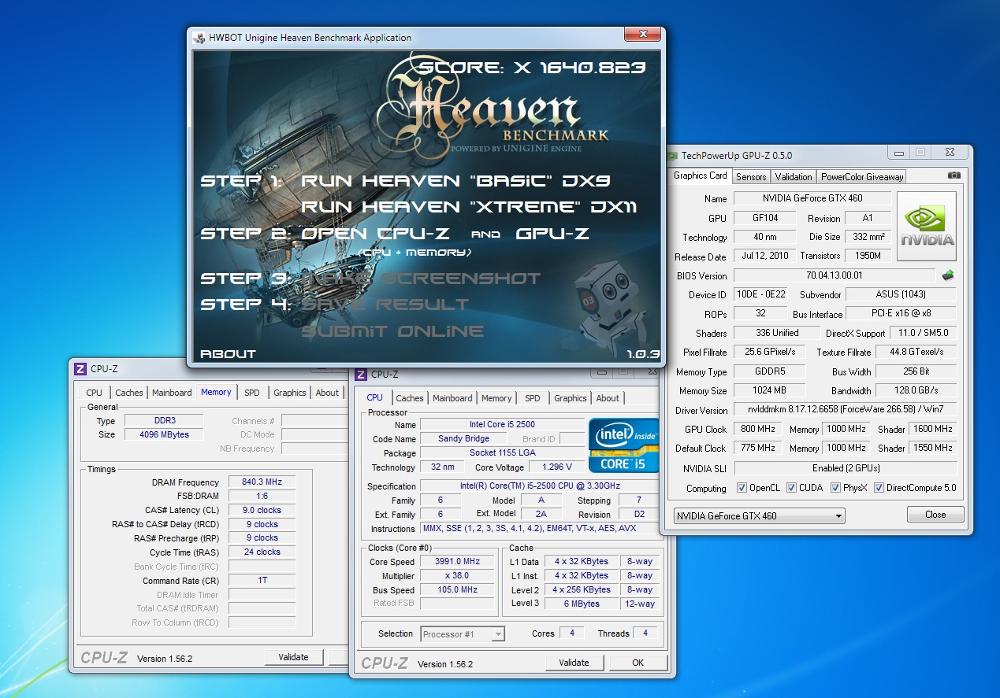Open SPD tab in CPU-Z processor window

(x=533, y=398)
